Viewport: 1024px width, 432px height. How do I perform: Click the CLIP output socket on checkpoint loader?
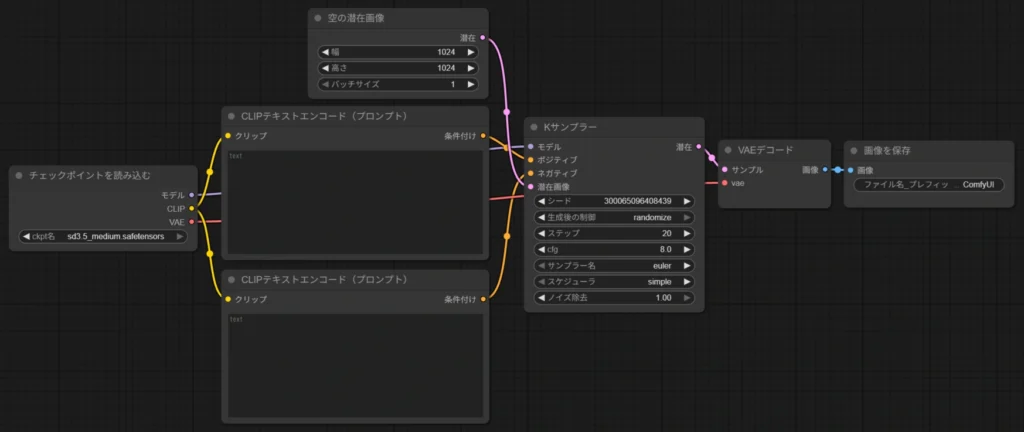(x=191, y=209)
